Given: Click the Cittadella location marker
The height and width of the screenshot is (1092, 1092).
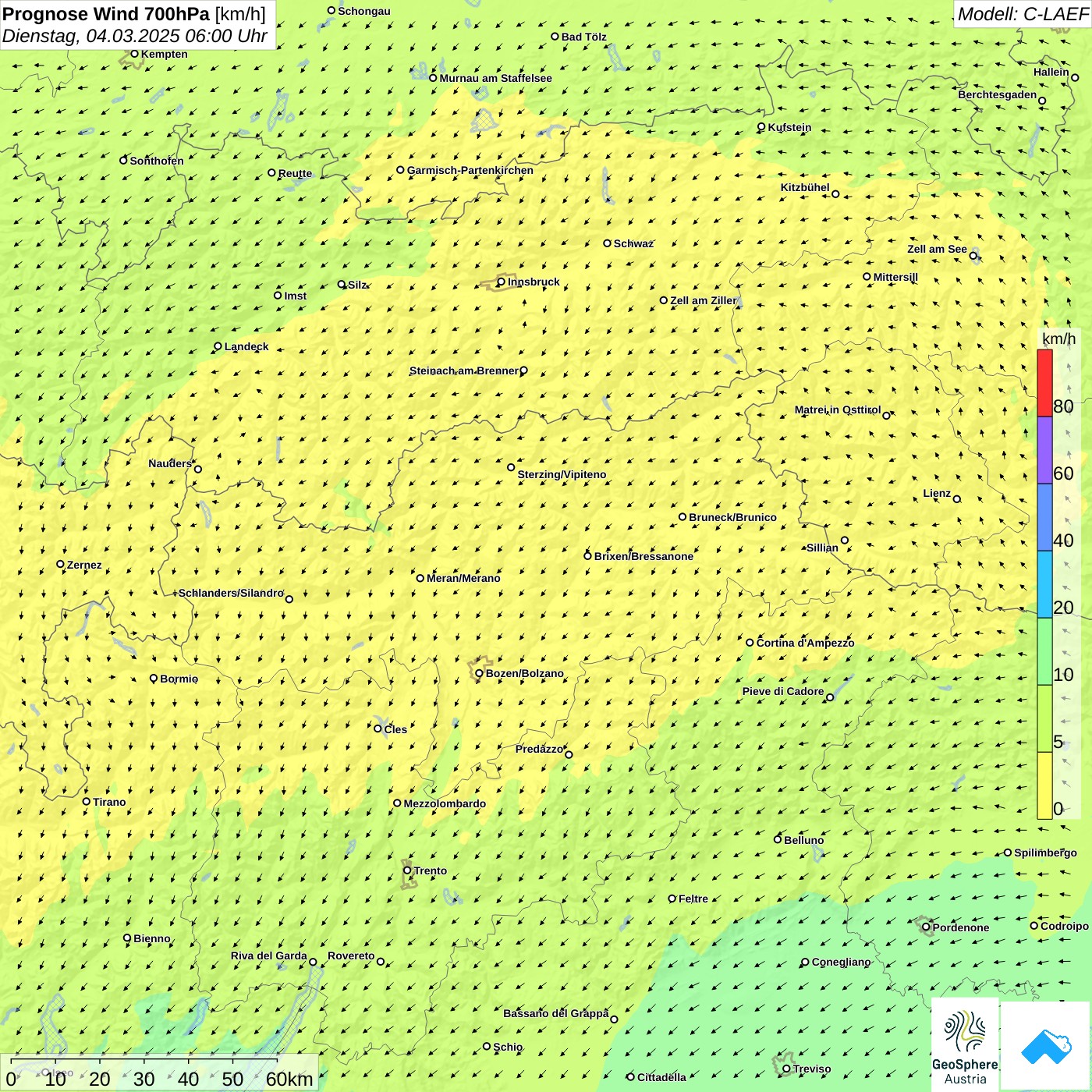Looking at the screenshot, I should click(630, 1076).
